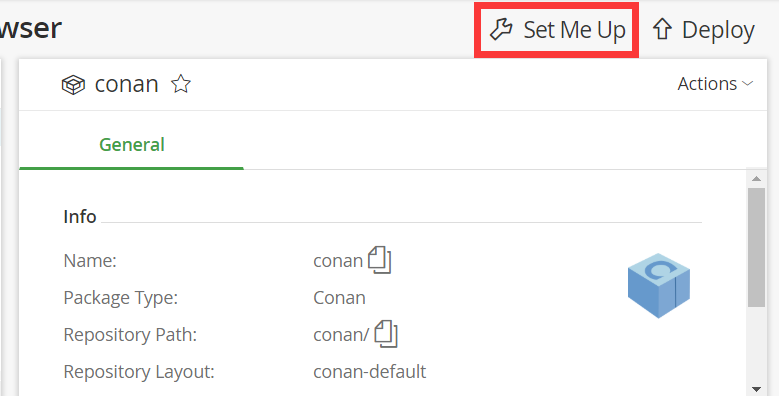779x396 pixels.
Task: Click the Package Type value Conan
Action: click(339, 298)
